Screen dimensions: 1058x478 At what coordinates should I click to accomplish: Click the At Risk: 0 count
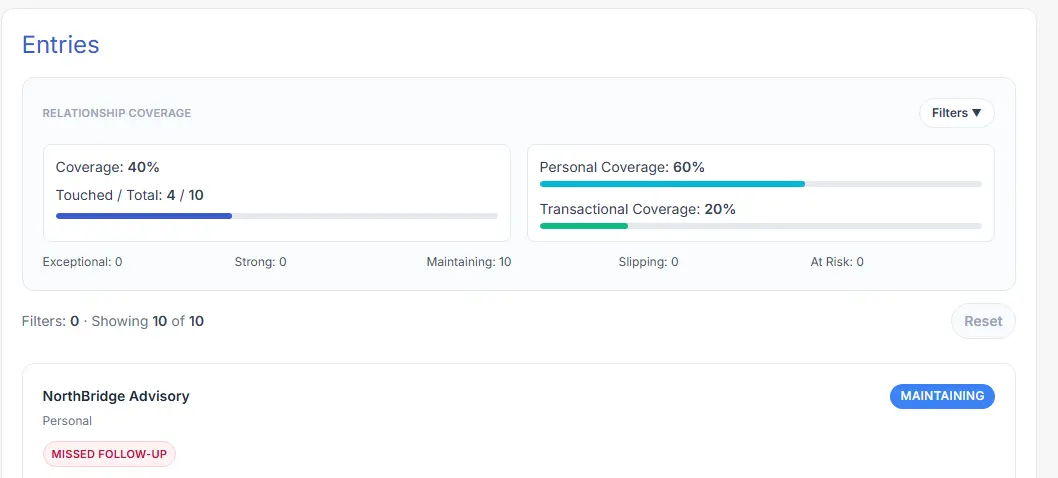(837, 262)
